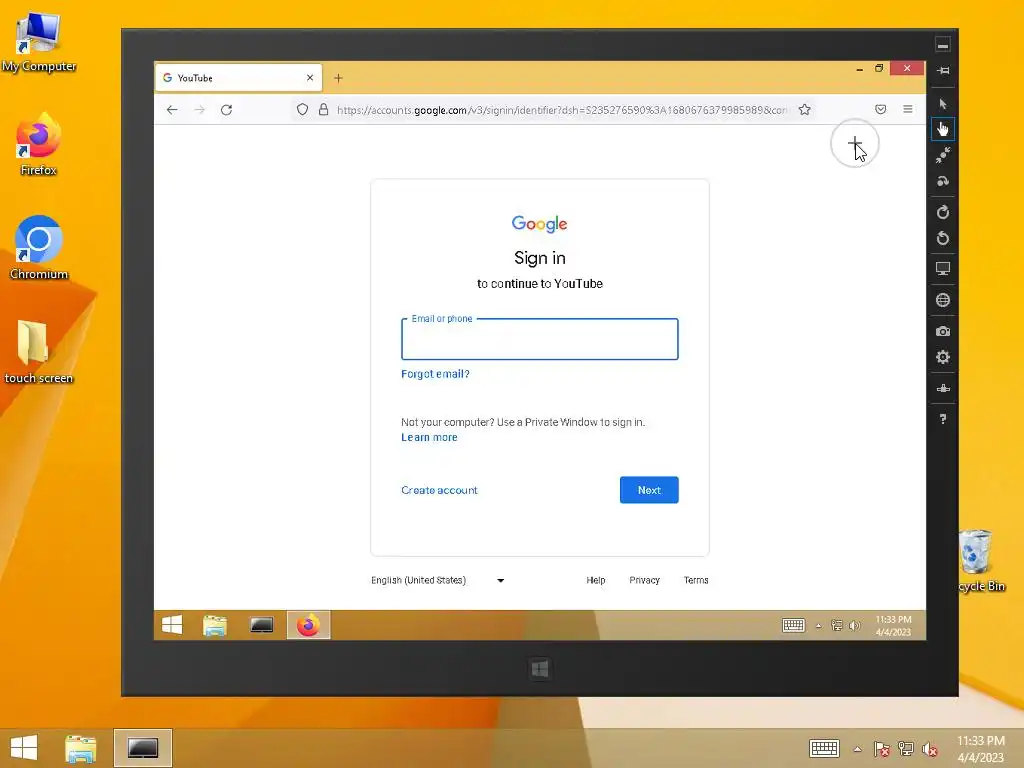Minimize the simulator using top sidebar button

pos(942,45)
